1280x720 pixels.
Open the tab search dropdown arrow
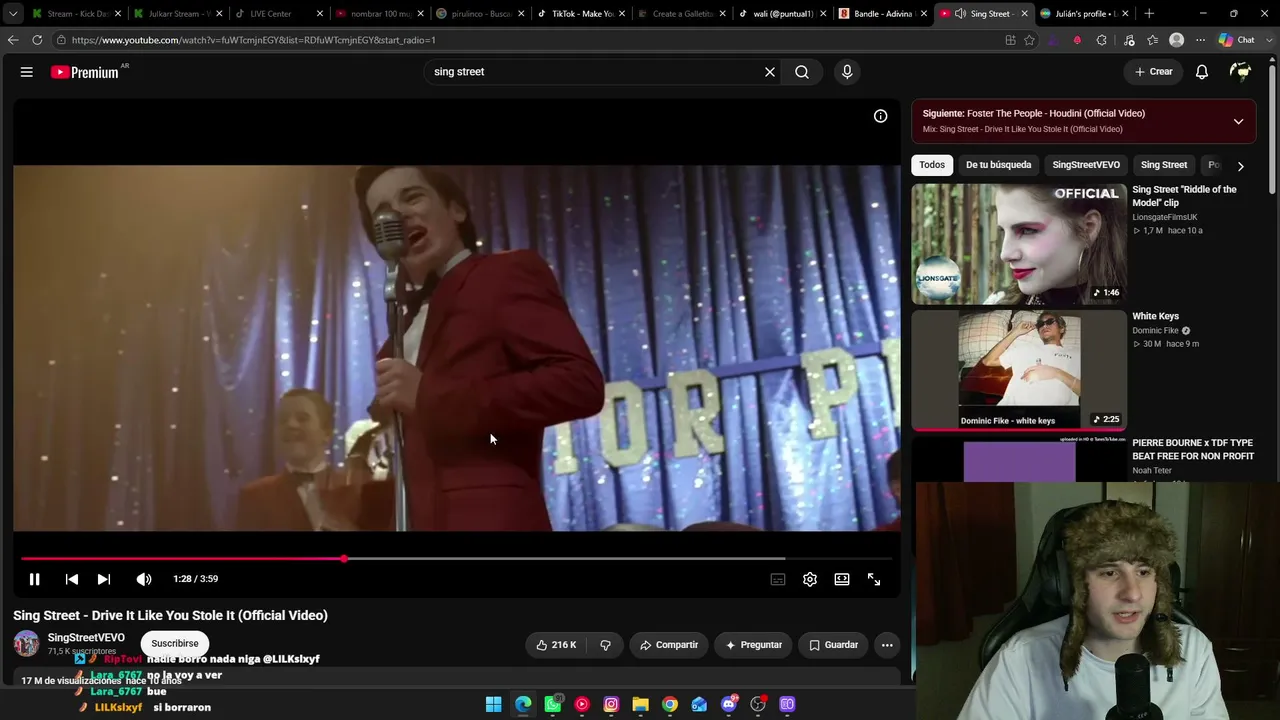(x=13, y=14)
